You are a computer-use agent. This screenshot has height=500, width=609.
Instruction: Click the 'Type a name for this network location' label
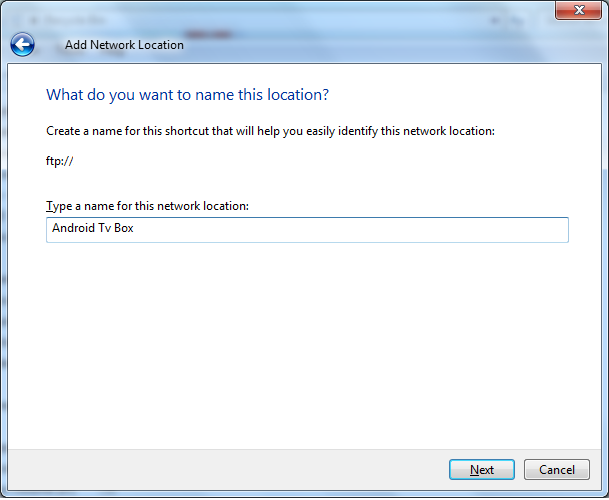pos(147,206)
